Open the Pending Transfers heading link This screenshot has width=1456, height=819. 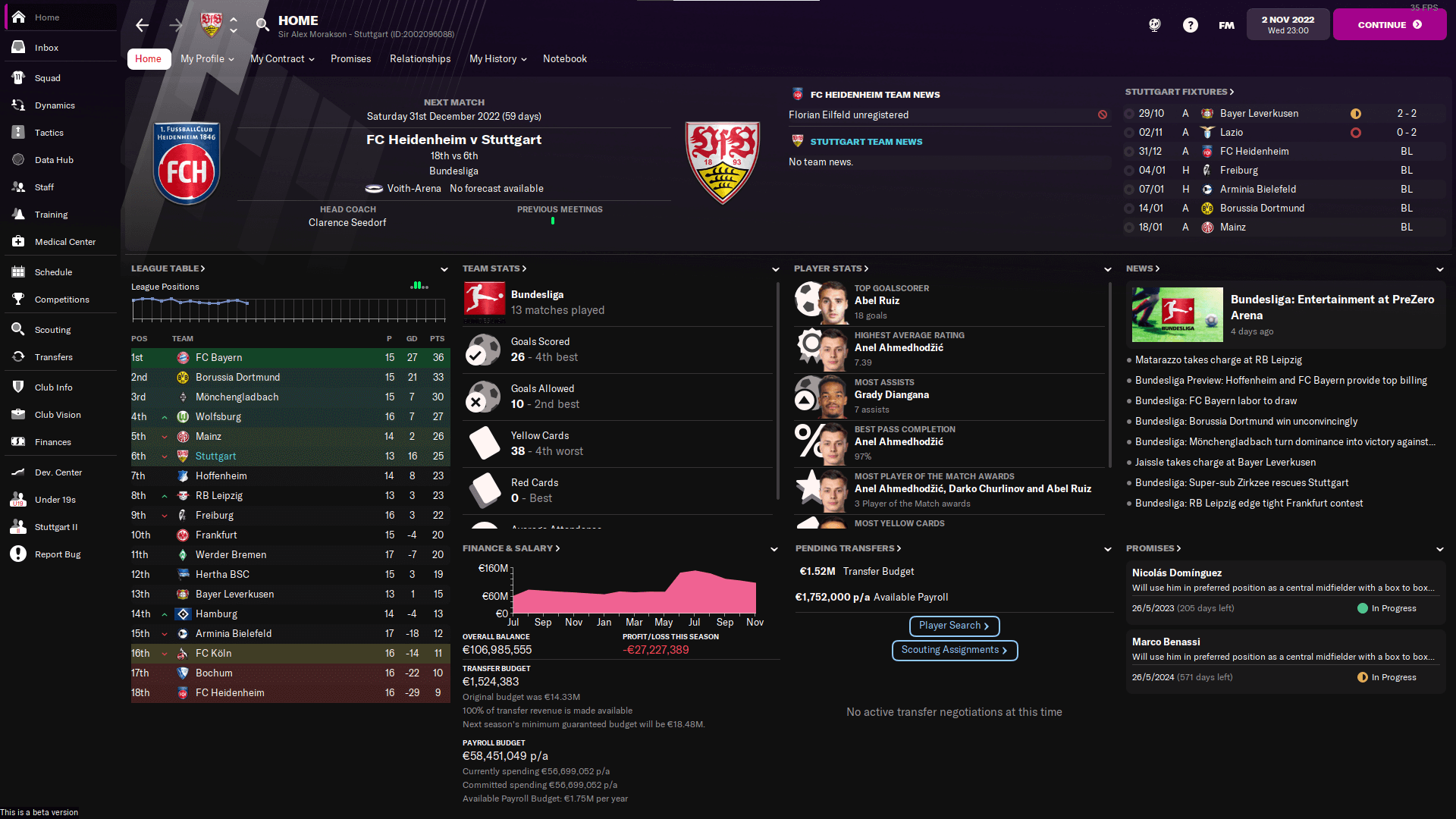pyautogui.click(x=848, y=548)
